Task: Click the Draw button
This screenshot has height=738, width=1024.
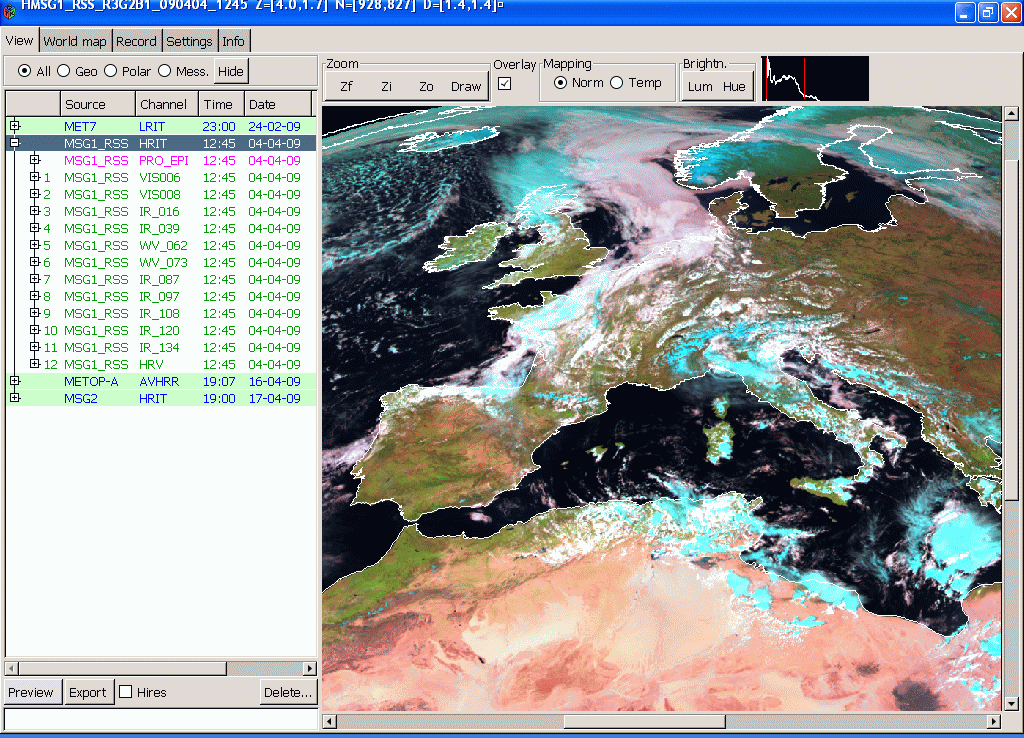Action: click(466, 87)
